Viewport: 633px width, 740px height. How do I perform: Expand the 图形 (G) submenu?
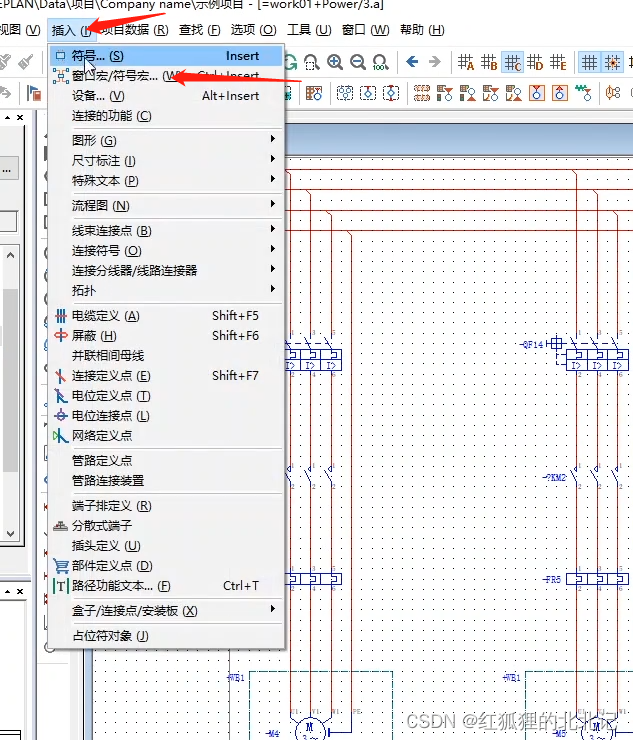pos(167,140)
